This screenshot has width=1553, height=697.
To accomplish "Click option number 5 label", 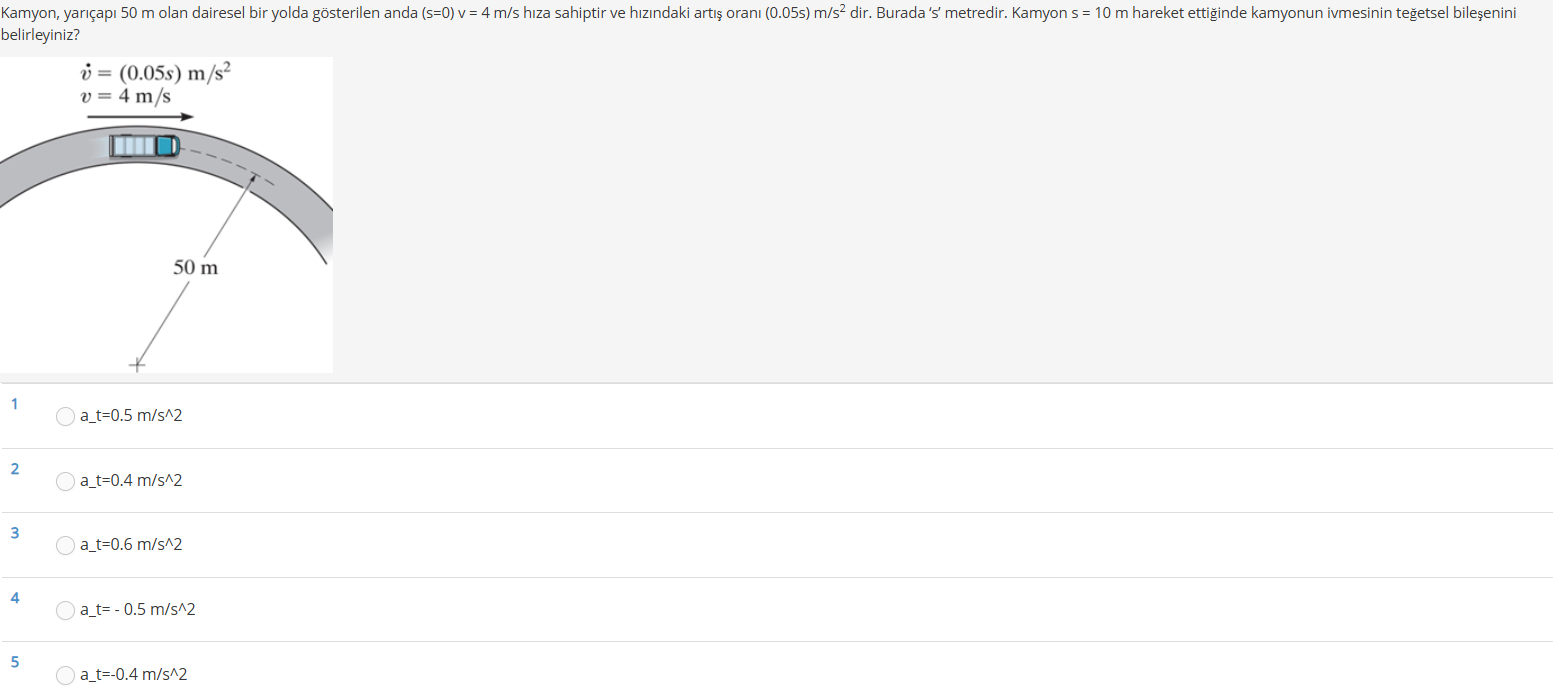I will (x=15, y=661).
